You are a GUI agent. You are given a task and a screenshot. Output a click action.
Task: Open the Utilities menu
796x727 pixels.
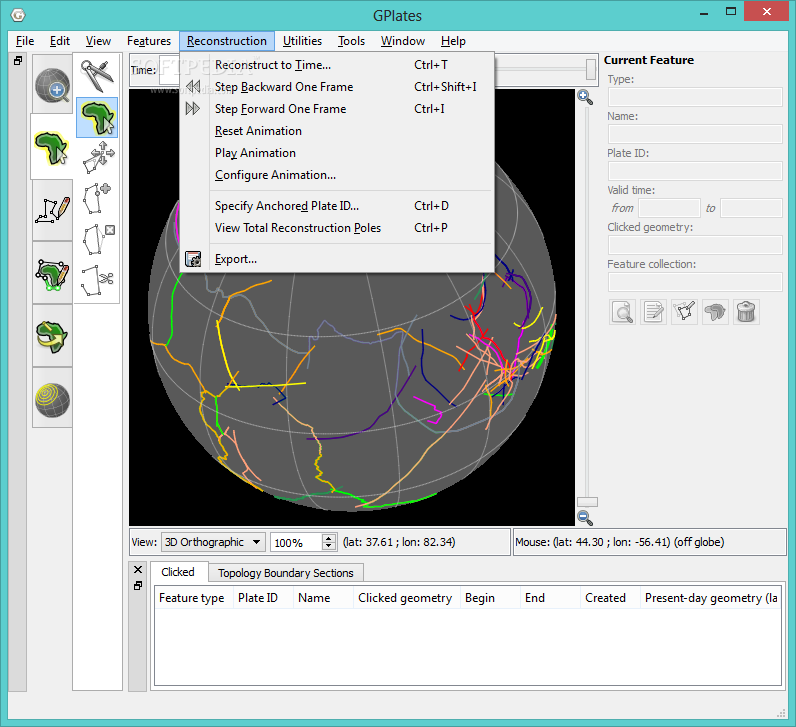(x=302, y=41)
